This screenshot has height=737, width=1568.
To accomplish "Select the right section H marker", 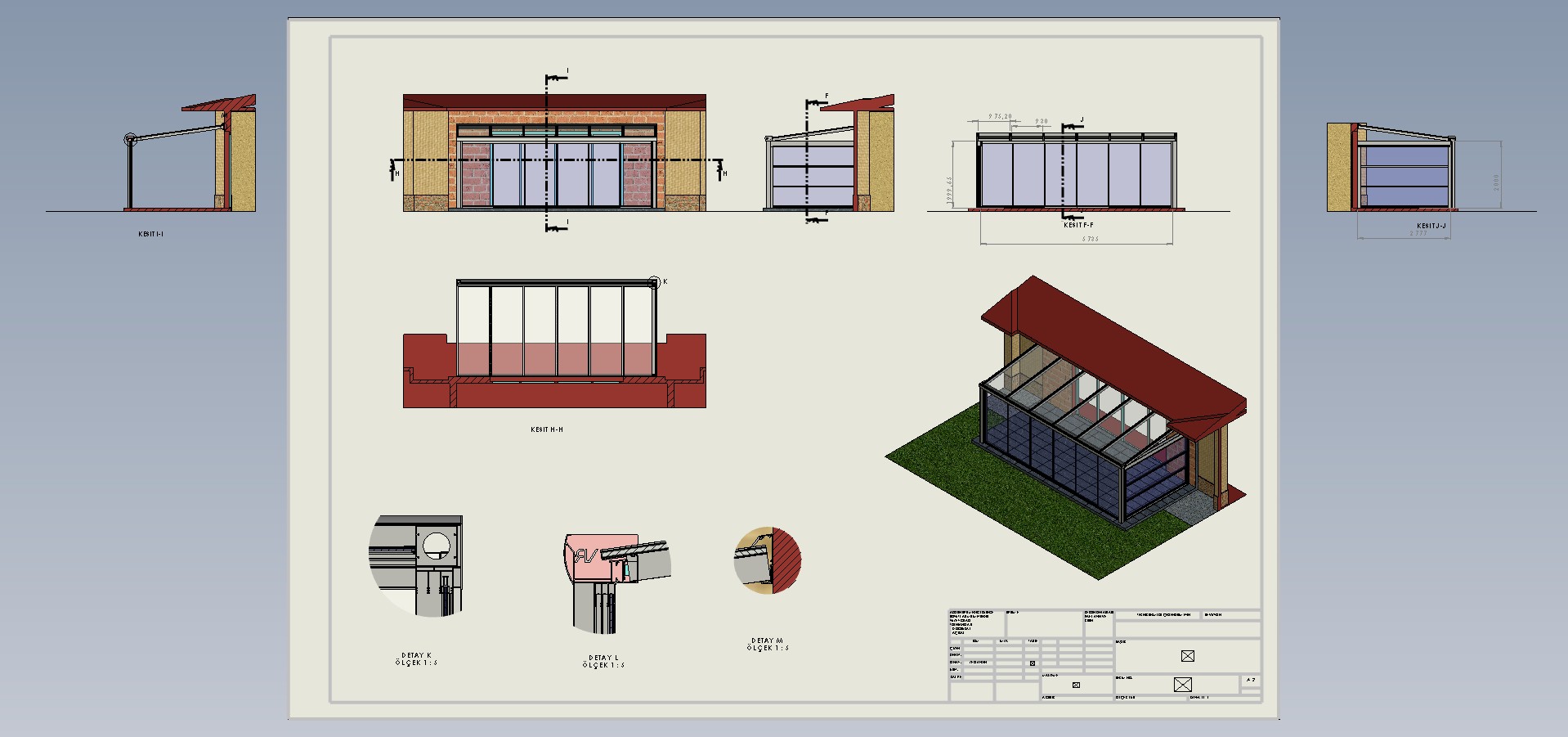I will click(x=722, y=169).
